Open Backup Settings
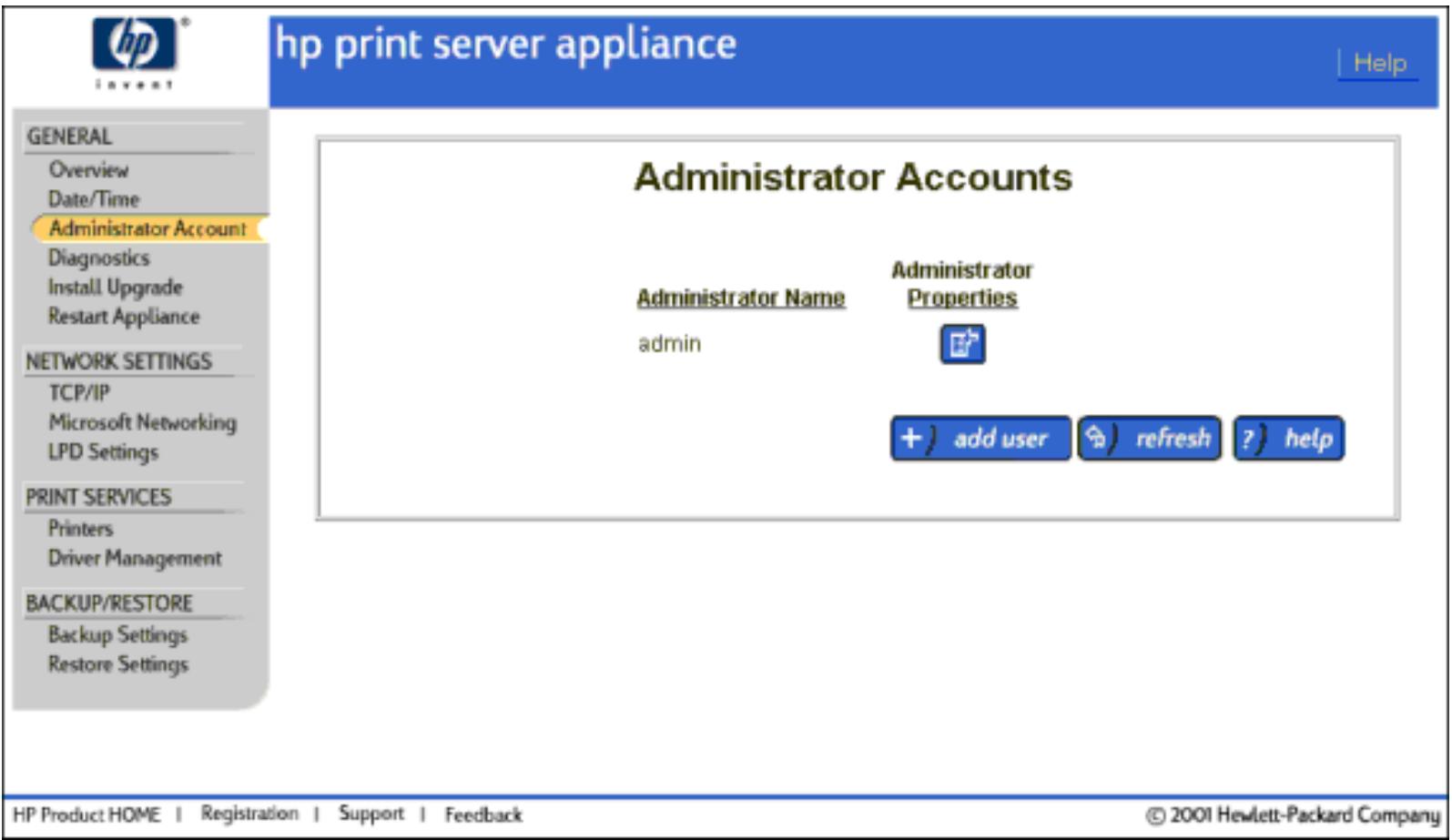 pos(117,634)
